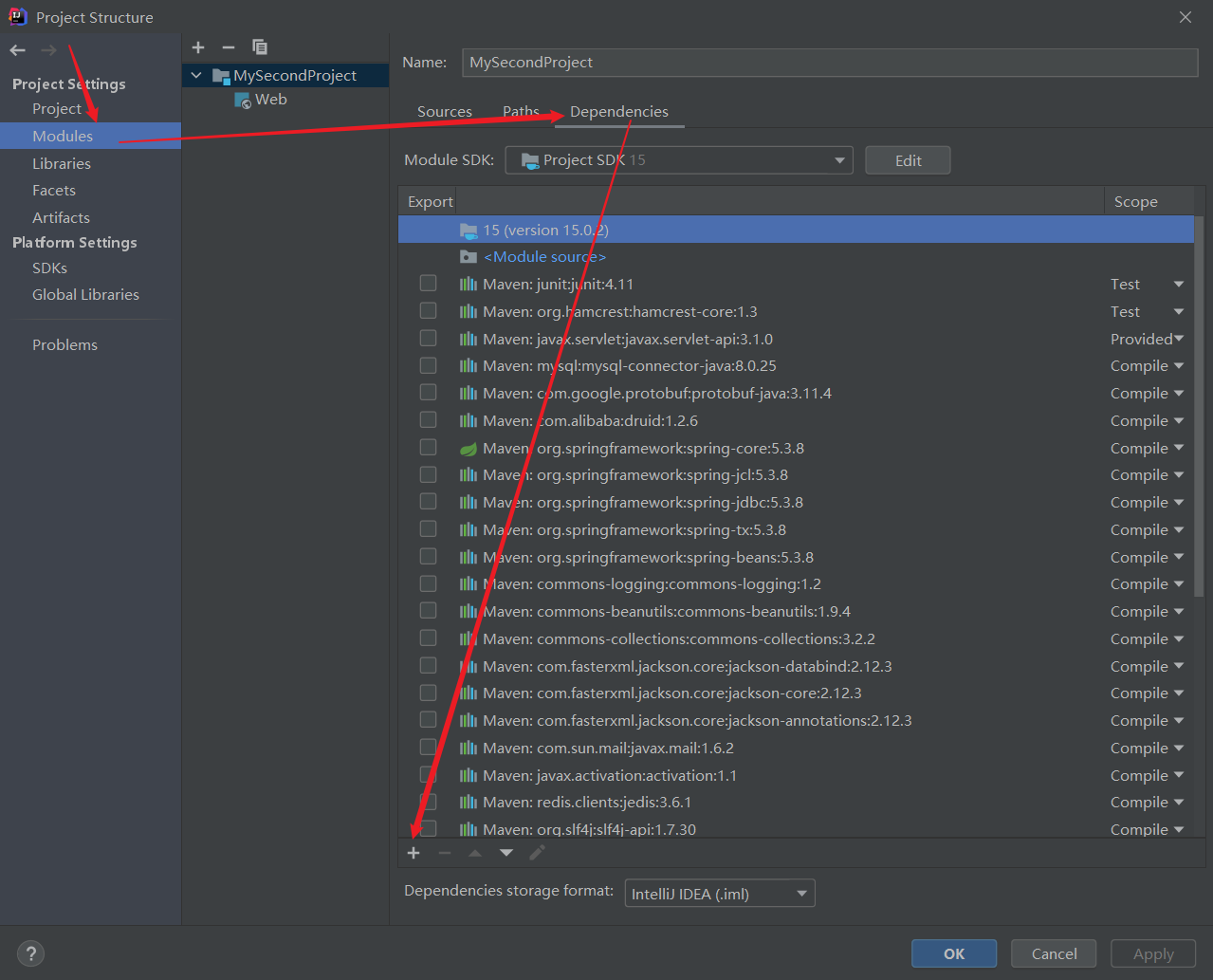Move dependency up arrow icon

pos(475,853)
